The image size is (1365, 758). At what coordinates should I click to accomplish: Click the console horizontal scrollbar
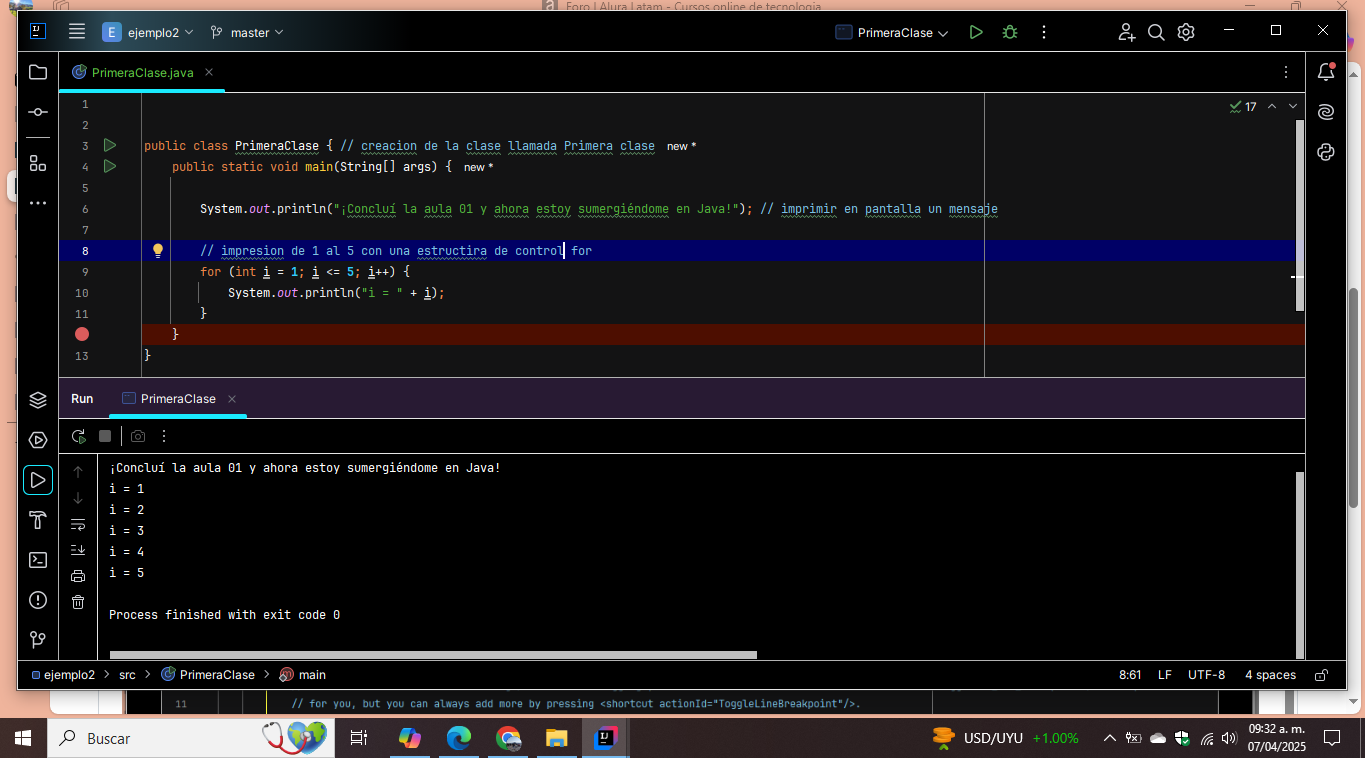click(x=433, y=655)
